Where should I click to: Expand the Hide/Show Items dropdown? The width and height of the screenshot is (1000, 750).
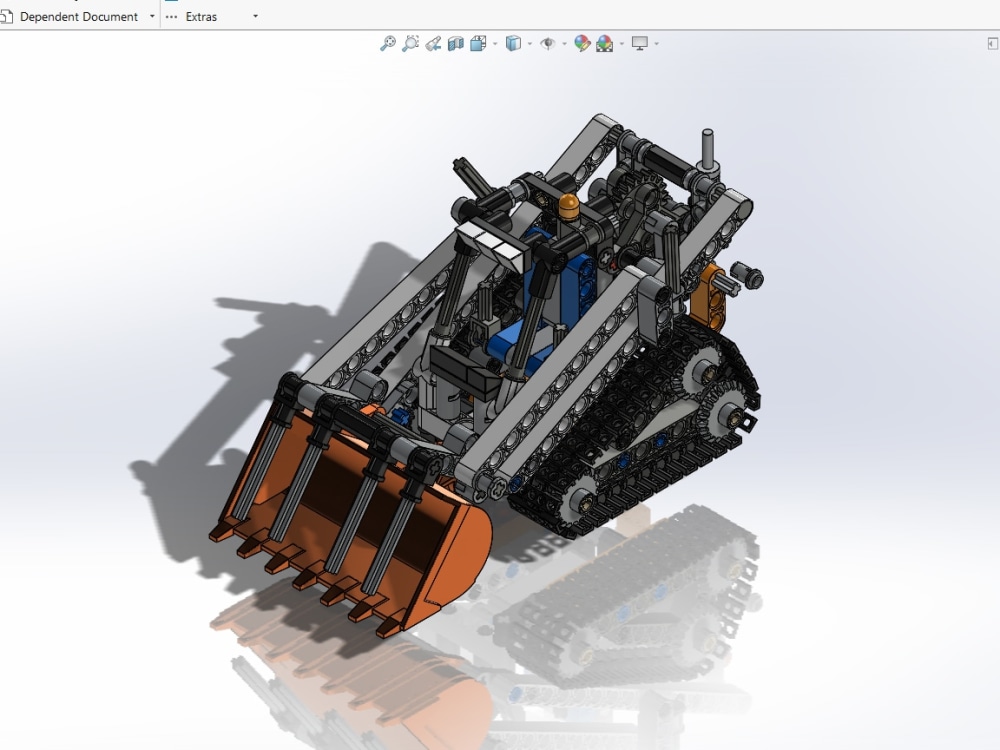[564, 44]
